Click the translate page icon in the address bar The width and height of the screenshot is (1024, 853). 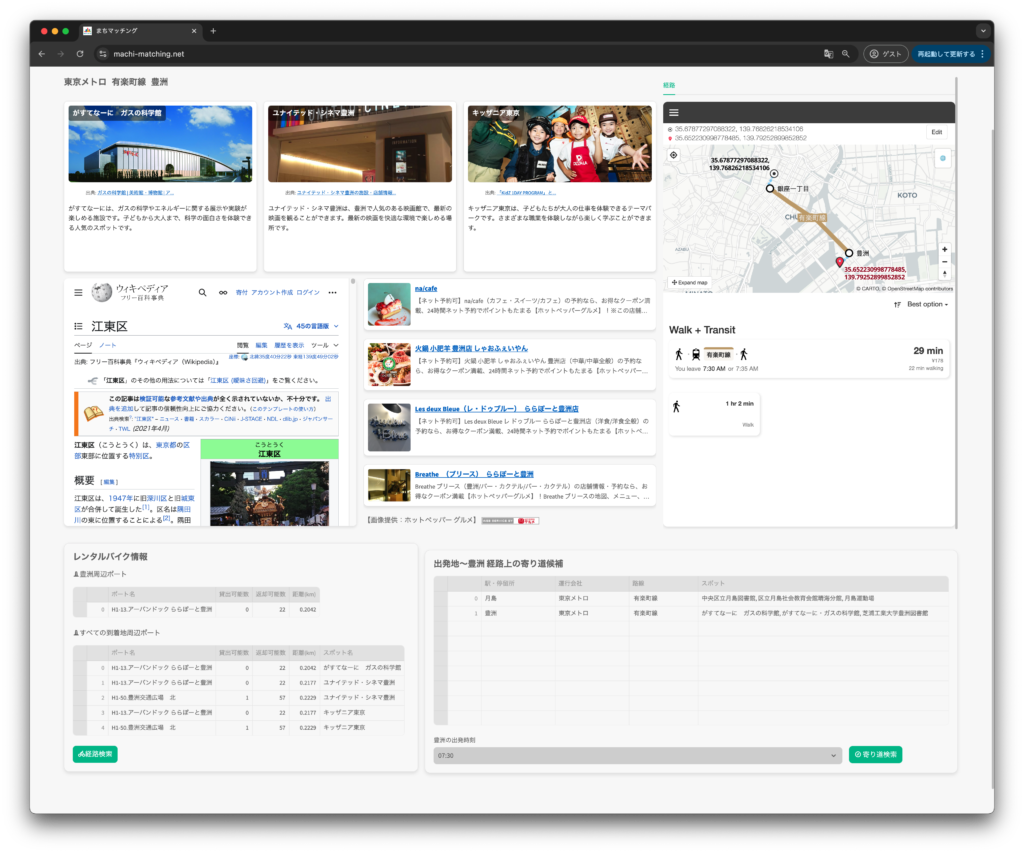pyautogui.click(x=828, y=54)
